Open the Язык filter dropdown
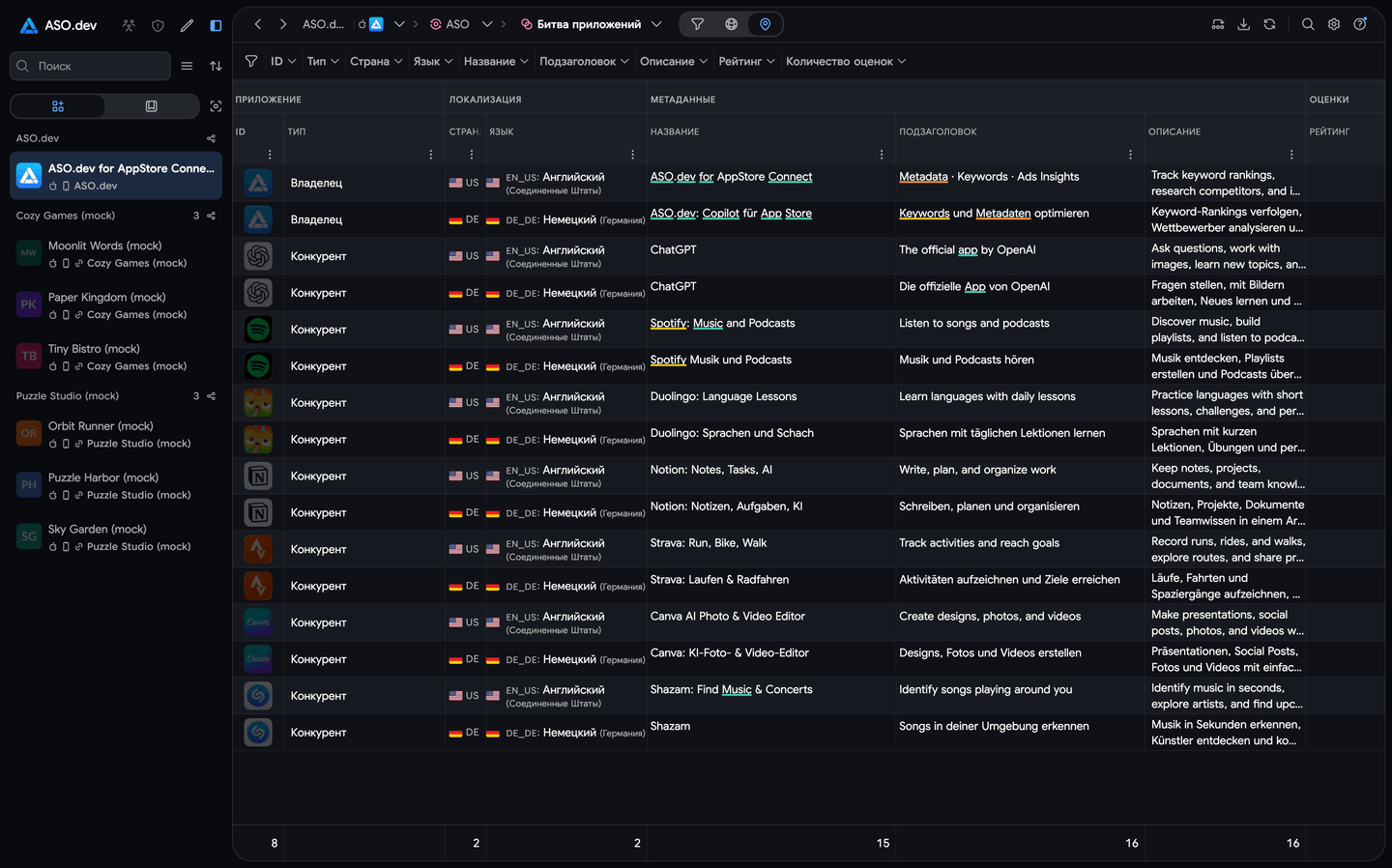The width and height of the screenshot is (1392, 868). pyautogui.click(x=433, y=61)
